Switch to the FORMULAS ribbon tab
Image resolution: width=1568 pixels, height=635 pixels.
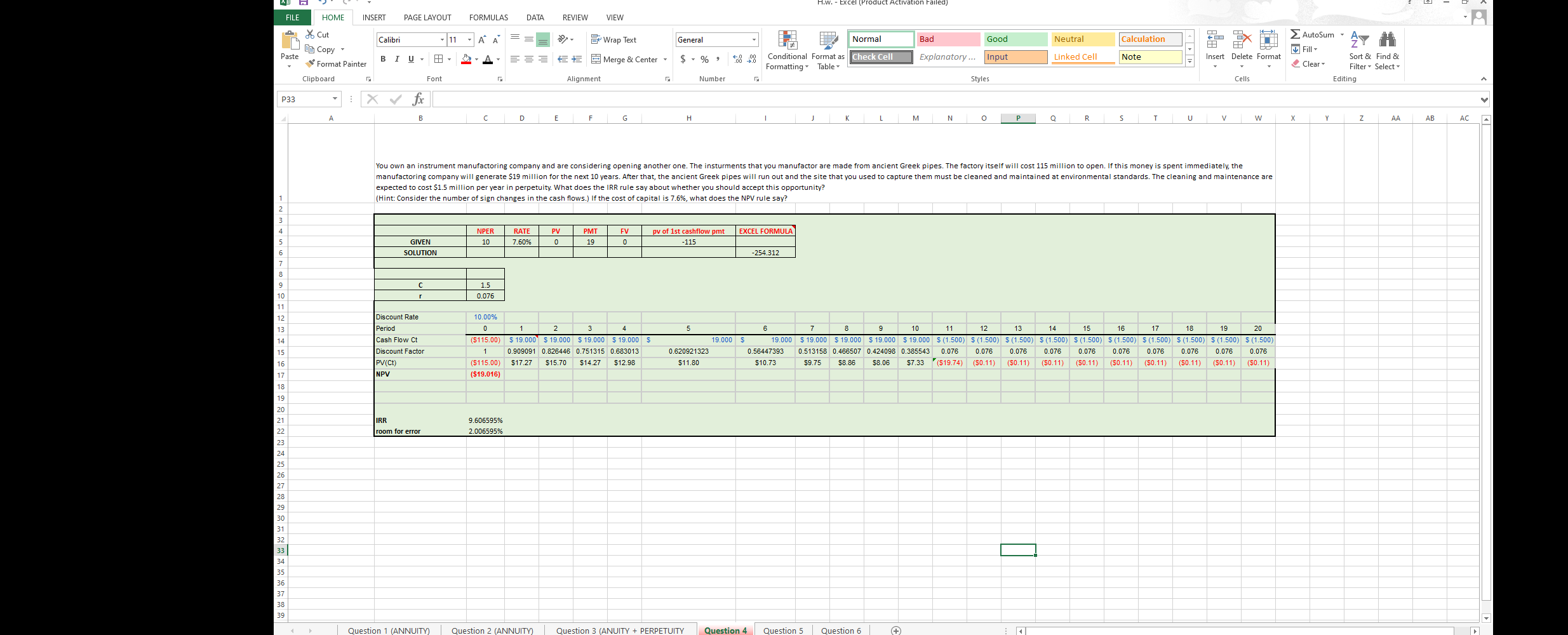pyautogui.click(x=488, y=17)
